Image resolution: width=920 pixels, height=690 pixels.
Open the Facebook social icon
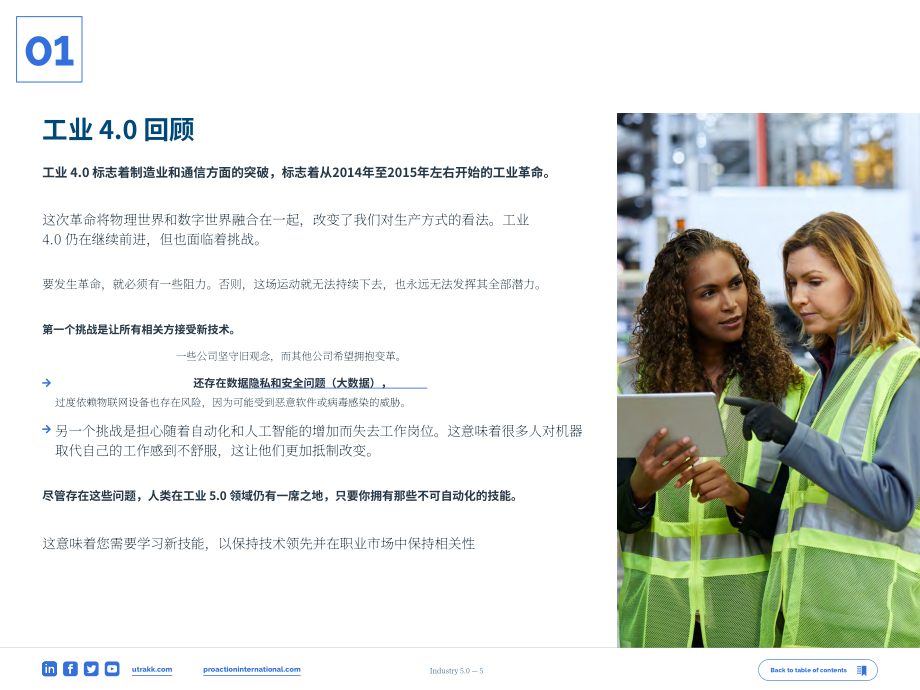70,669
